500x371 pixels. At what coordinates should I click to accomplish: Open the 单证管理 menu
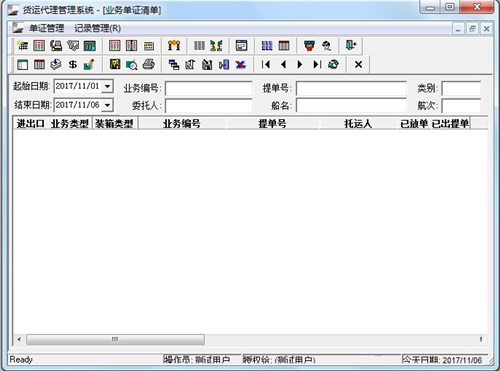(x=46, y=28)
